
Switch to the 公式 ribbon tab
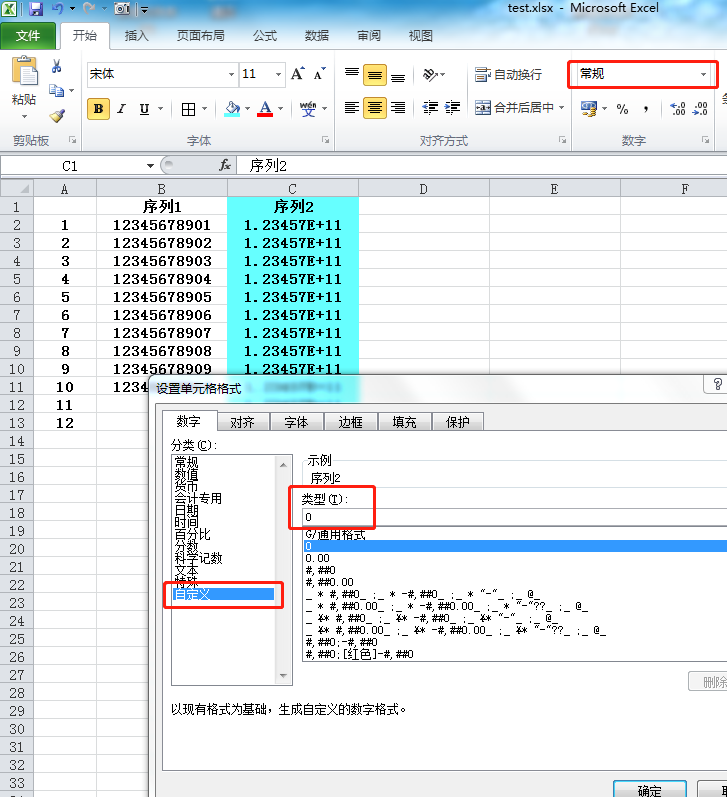tap(265, 36)
